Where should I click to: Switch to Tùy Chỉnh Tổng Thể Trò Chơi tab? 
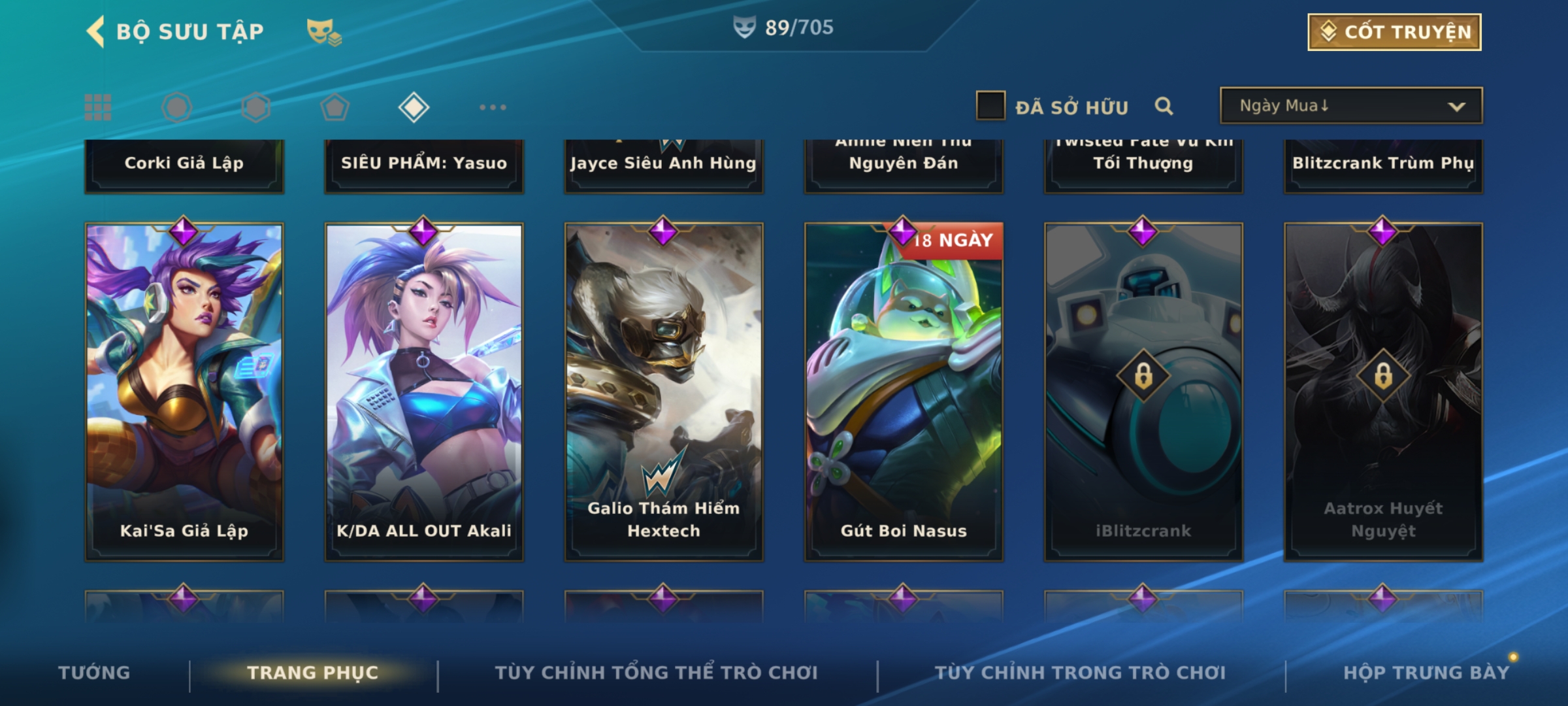point(656,673)
